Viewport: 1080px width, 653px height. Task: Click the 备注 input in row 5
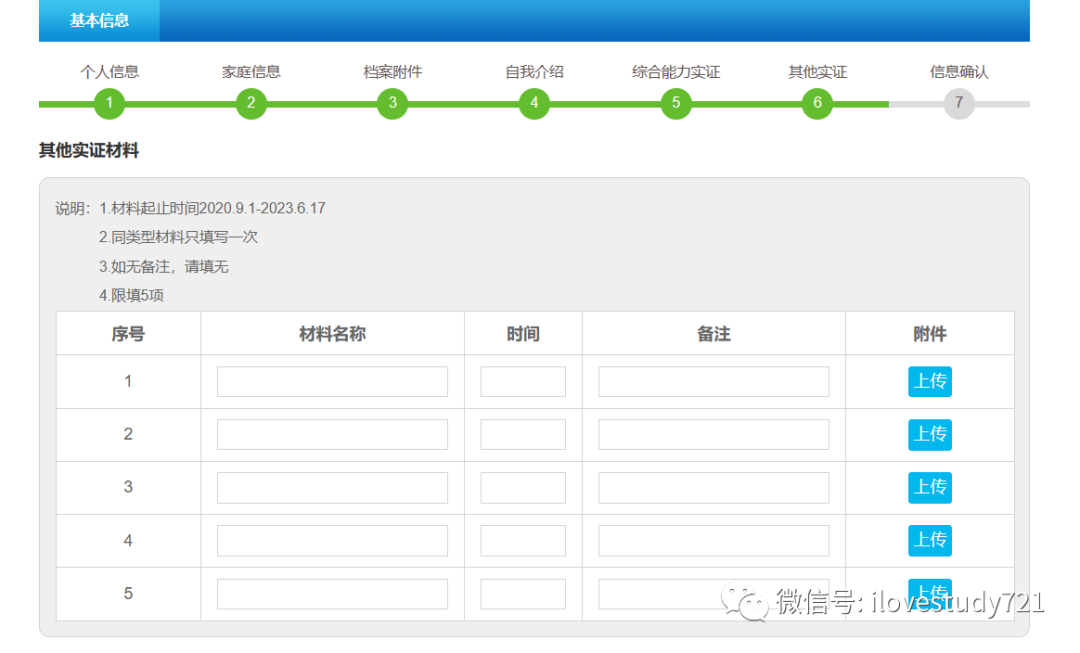point(712,593)
